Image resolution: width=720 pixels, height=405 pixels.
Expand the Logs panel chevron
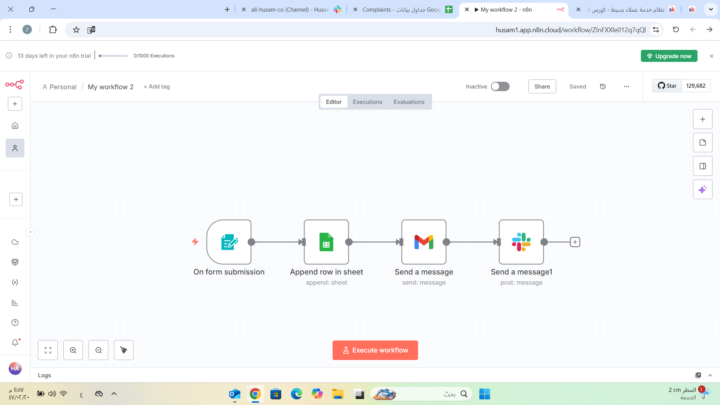click(x=710, y=375)
